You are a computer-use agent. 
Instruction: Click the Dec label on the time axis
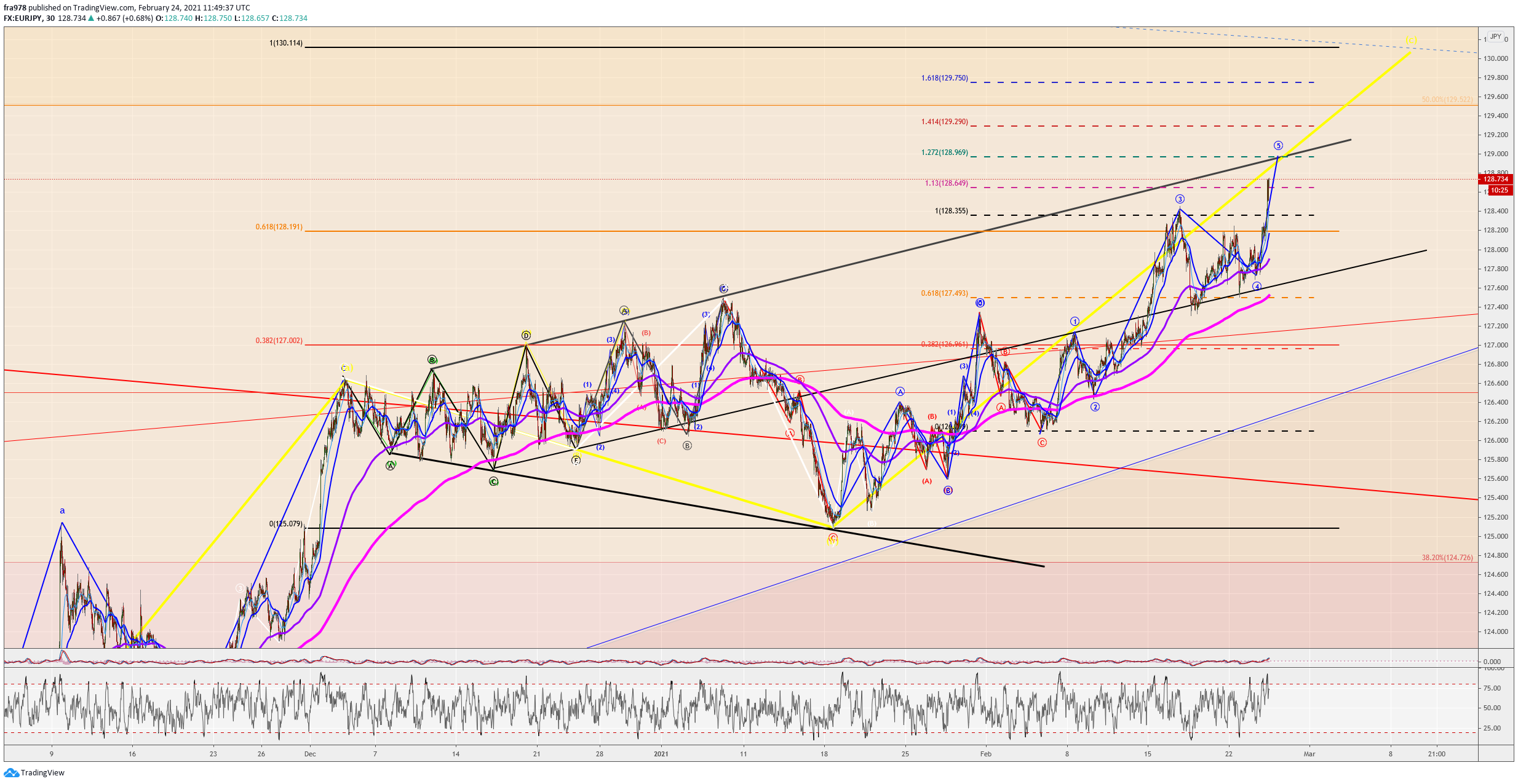(310, 754)
